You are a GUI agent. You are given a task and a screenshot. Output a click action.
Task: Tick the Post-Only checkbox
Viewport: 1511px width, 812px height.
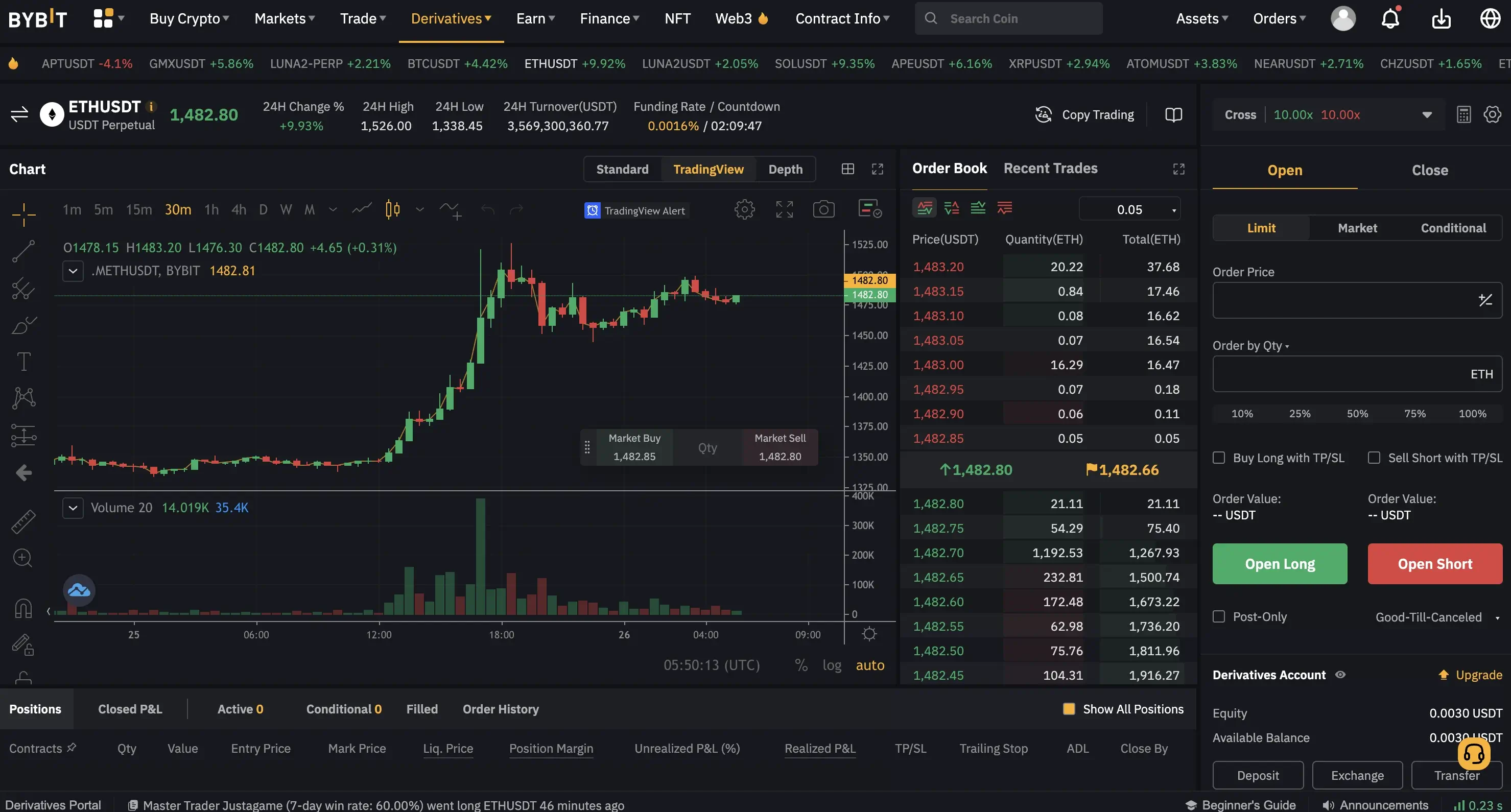click(x=1219, y=617)
